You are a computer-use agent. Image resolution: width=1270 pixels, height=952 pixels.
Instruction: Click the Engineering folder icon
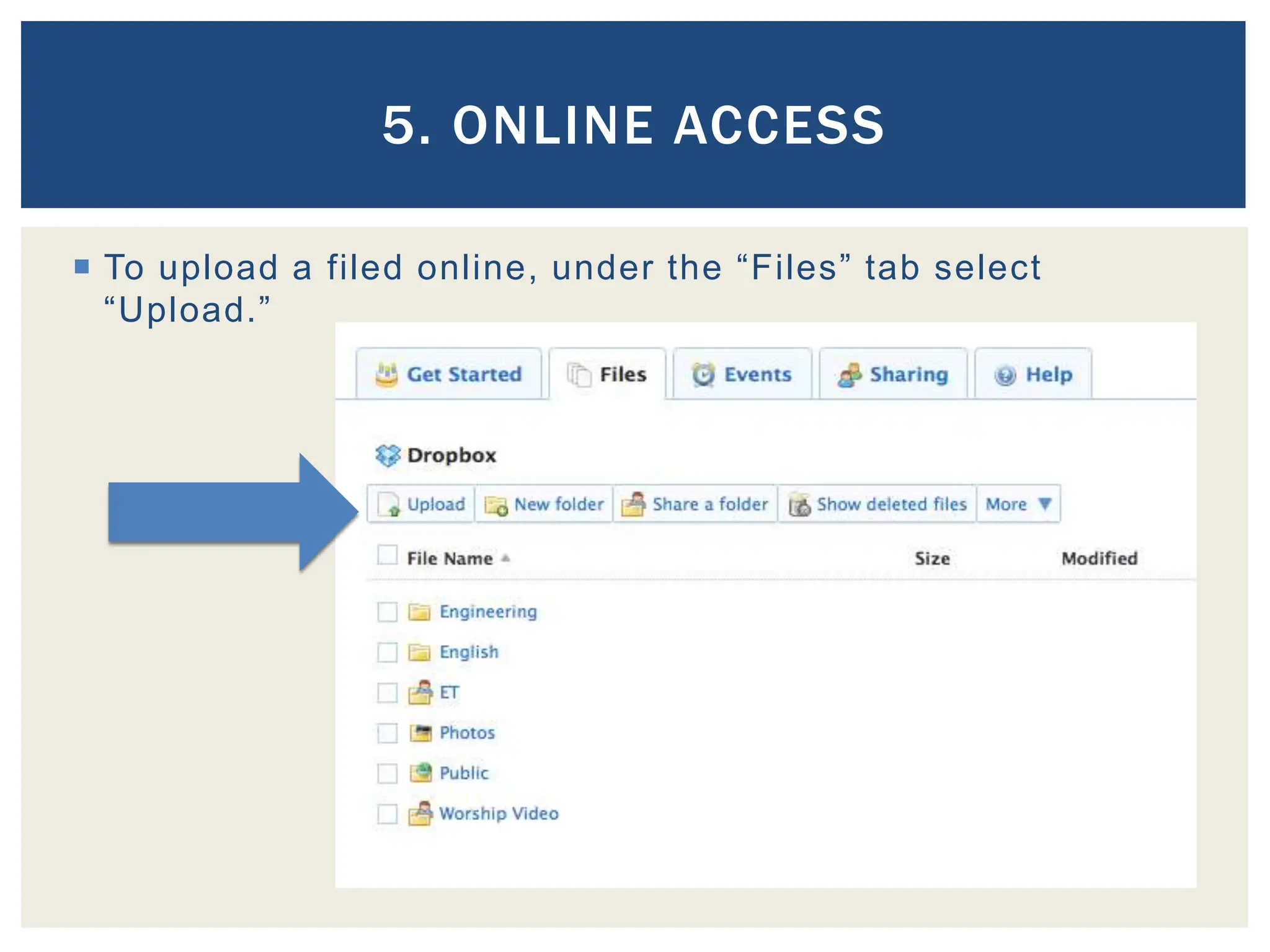click(419, 612)
